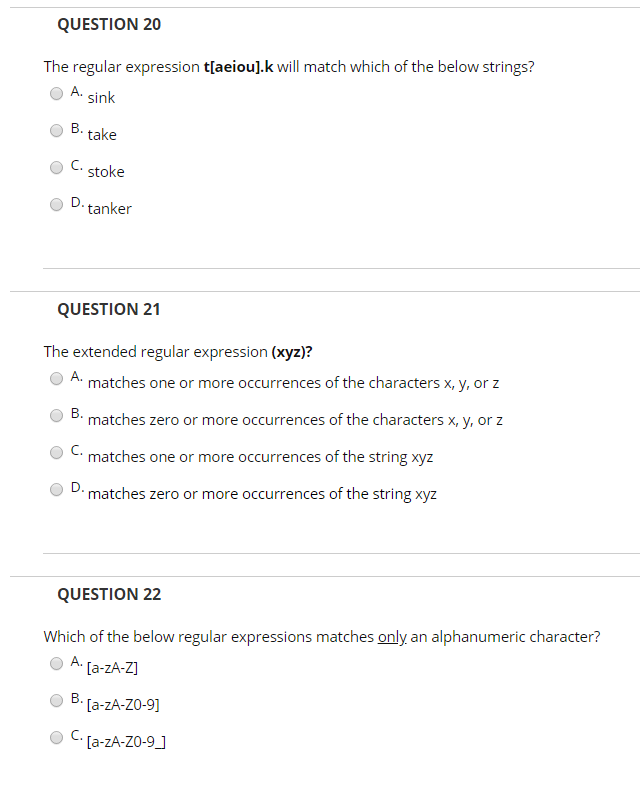640x788 pixels.
Task: Choose 'one or more occurrences of characters x, y, or z'
Action: pyautogui.click(x=56, y=378)
